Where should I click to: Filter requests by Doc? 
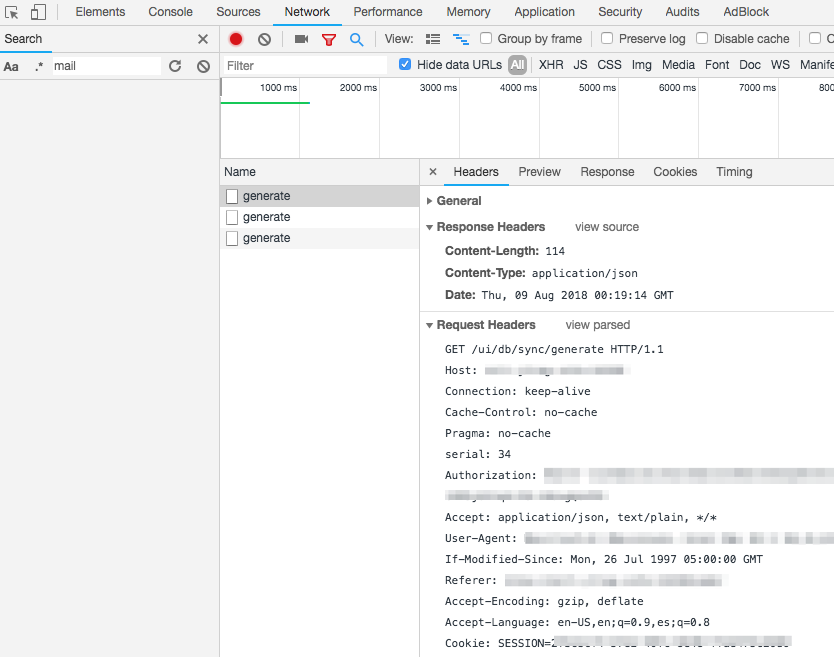click(749, 65)
